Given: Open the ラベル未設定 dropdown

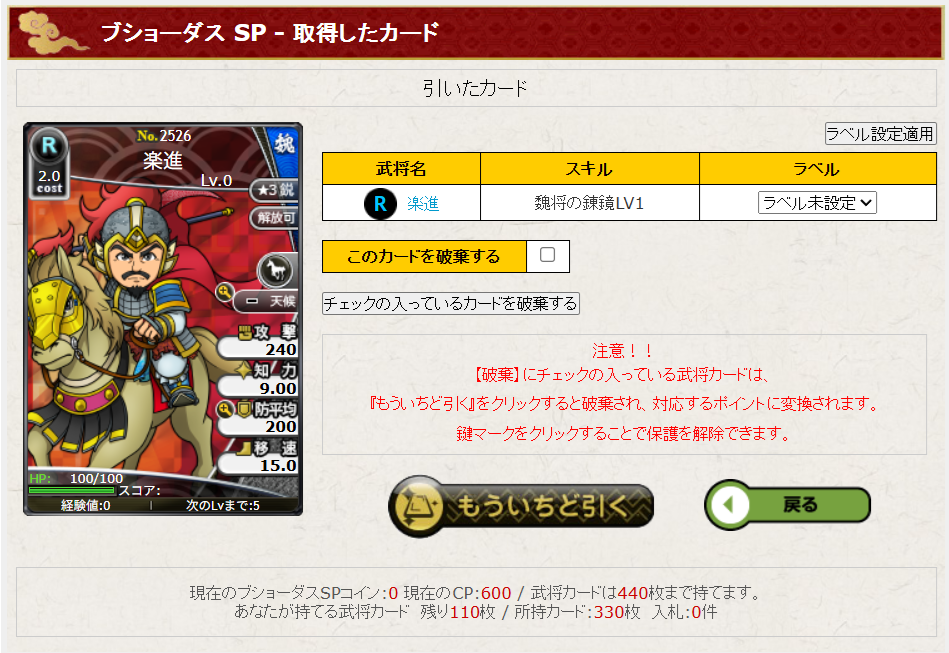Looking at the screenshot, I should point(817,203).
